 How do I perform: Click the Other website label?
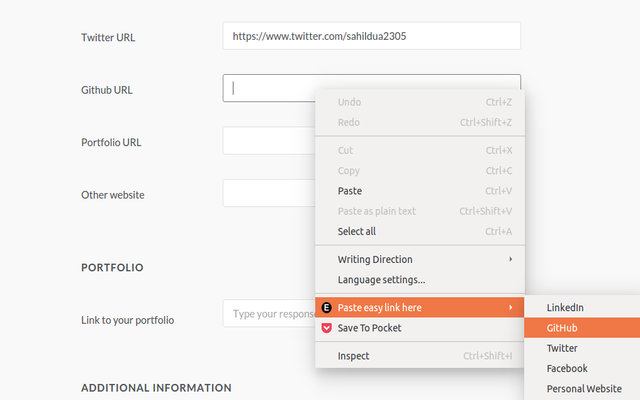pyautogui.click(x=113, y=195)
